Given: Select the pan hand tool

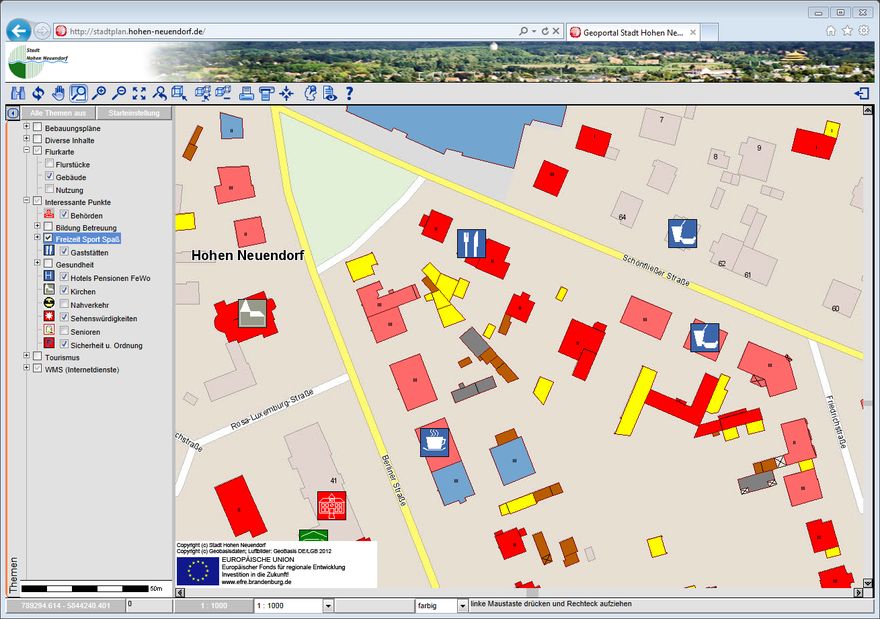Looking at the screenshot, I should click(58, 93).
